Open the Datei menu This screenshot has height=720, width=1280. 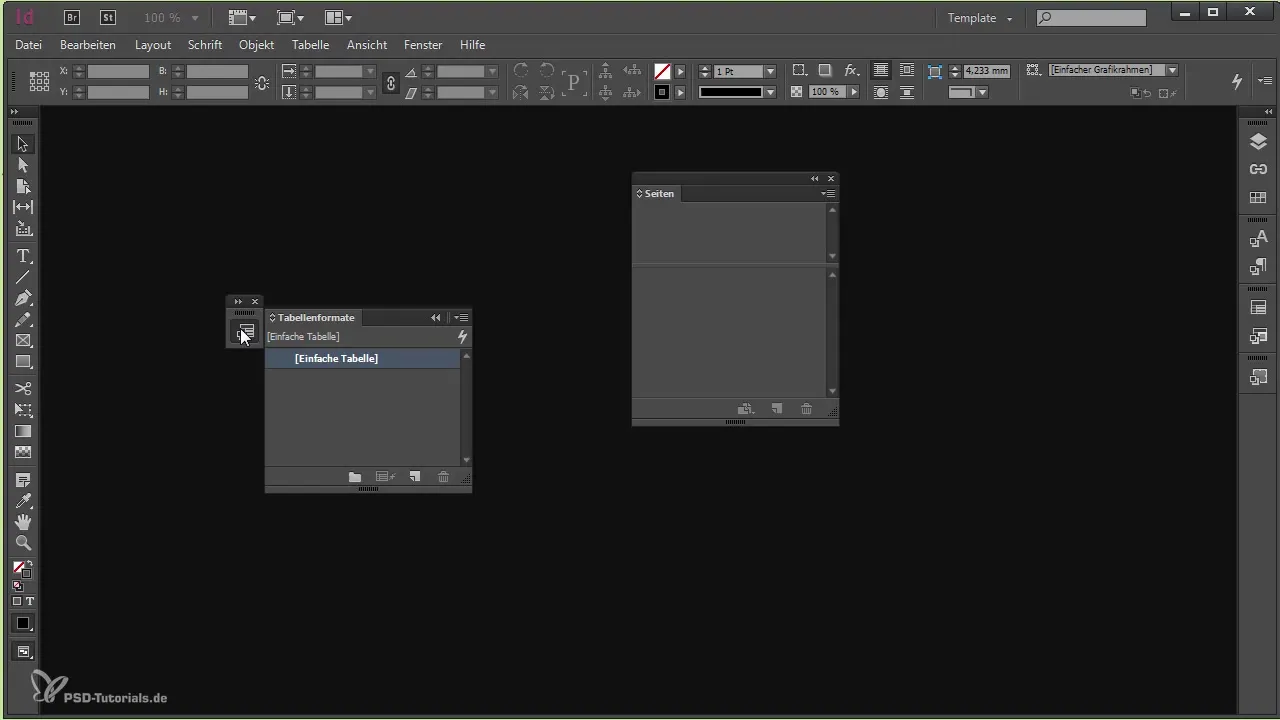coord(29,45)
